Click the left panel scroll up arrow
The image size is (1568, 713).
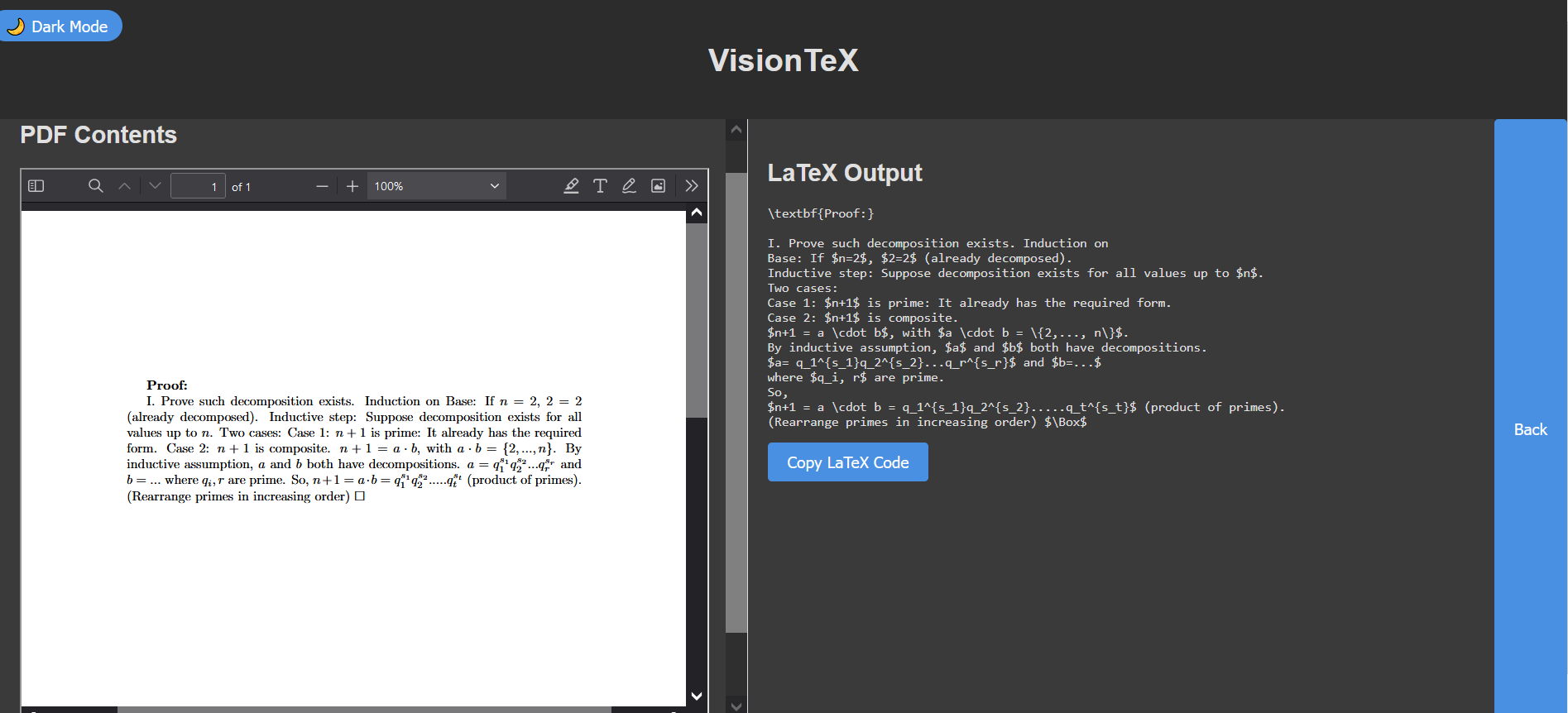pos(736,130)
